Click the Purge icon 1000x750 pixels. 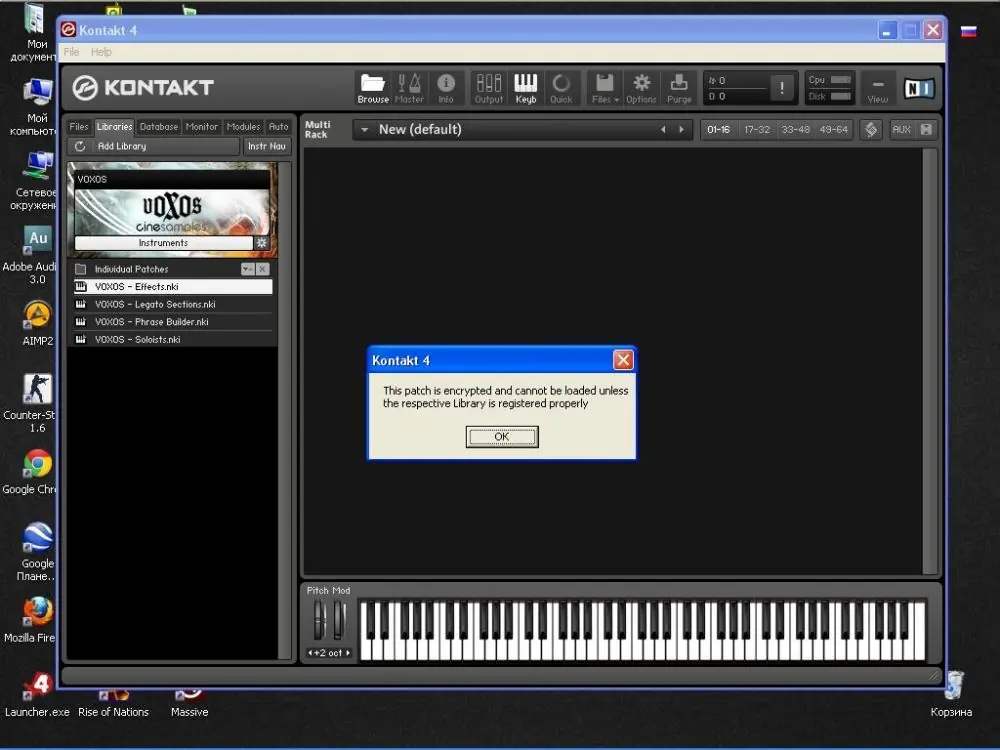point(679,88)
